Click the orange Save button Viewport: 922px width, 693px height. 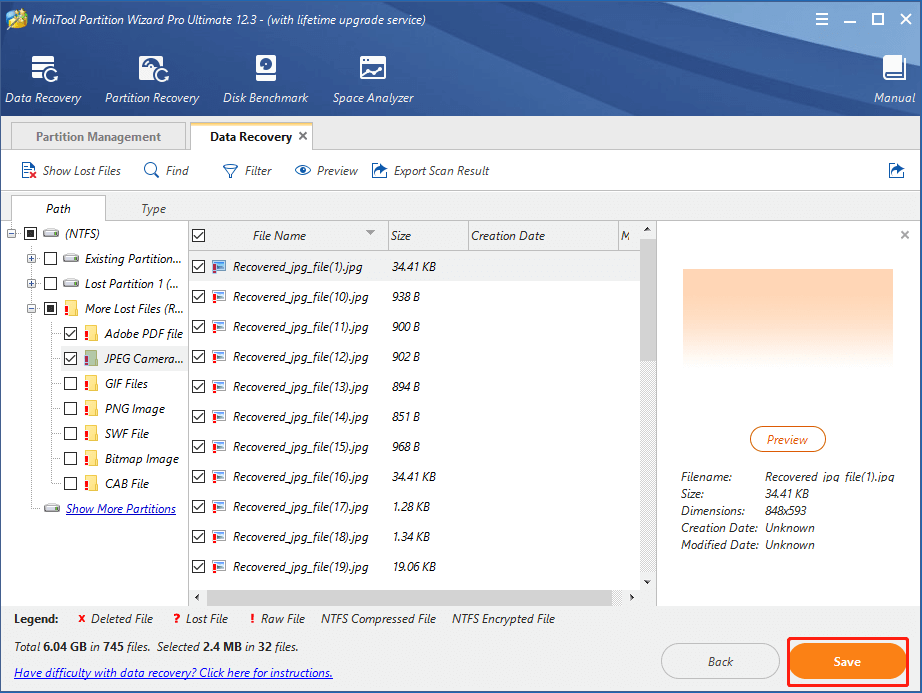(847, 662)
